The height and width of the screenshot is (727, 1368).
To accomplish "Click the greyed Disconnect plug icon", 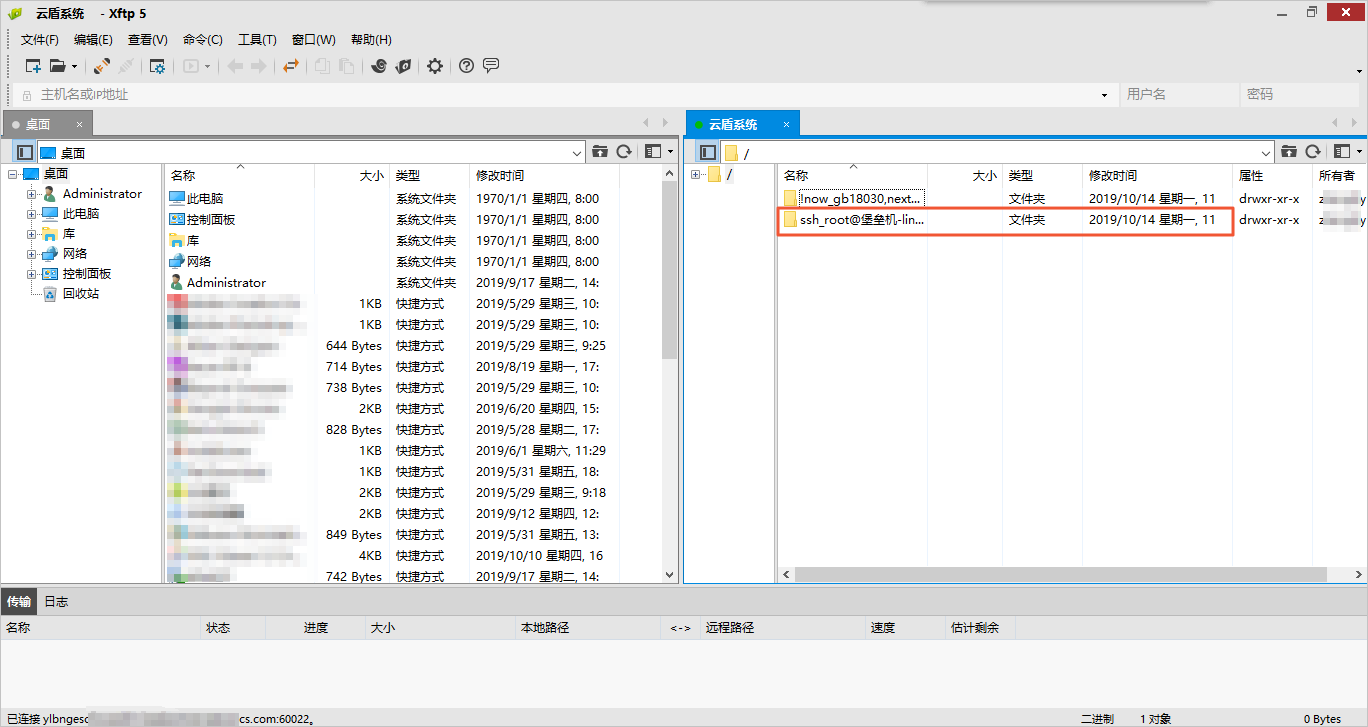I will point(126,66).
